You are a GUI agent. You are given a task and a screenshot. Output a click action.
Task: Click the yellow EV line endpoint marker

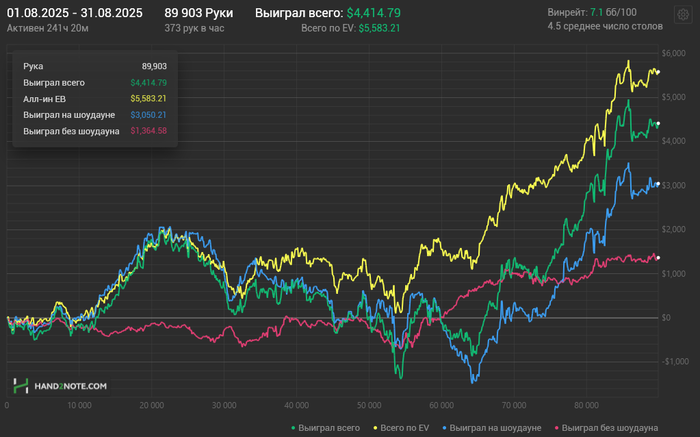pyautogui.click(x=658, y=72)
